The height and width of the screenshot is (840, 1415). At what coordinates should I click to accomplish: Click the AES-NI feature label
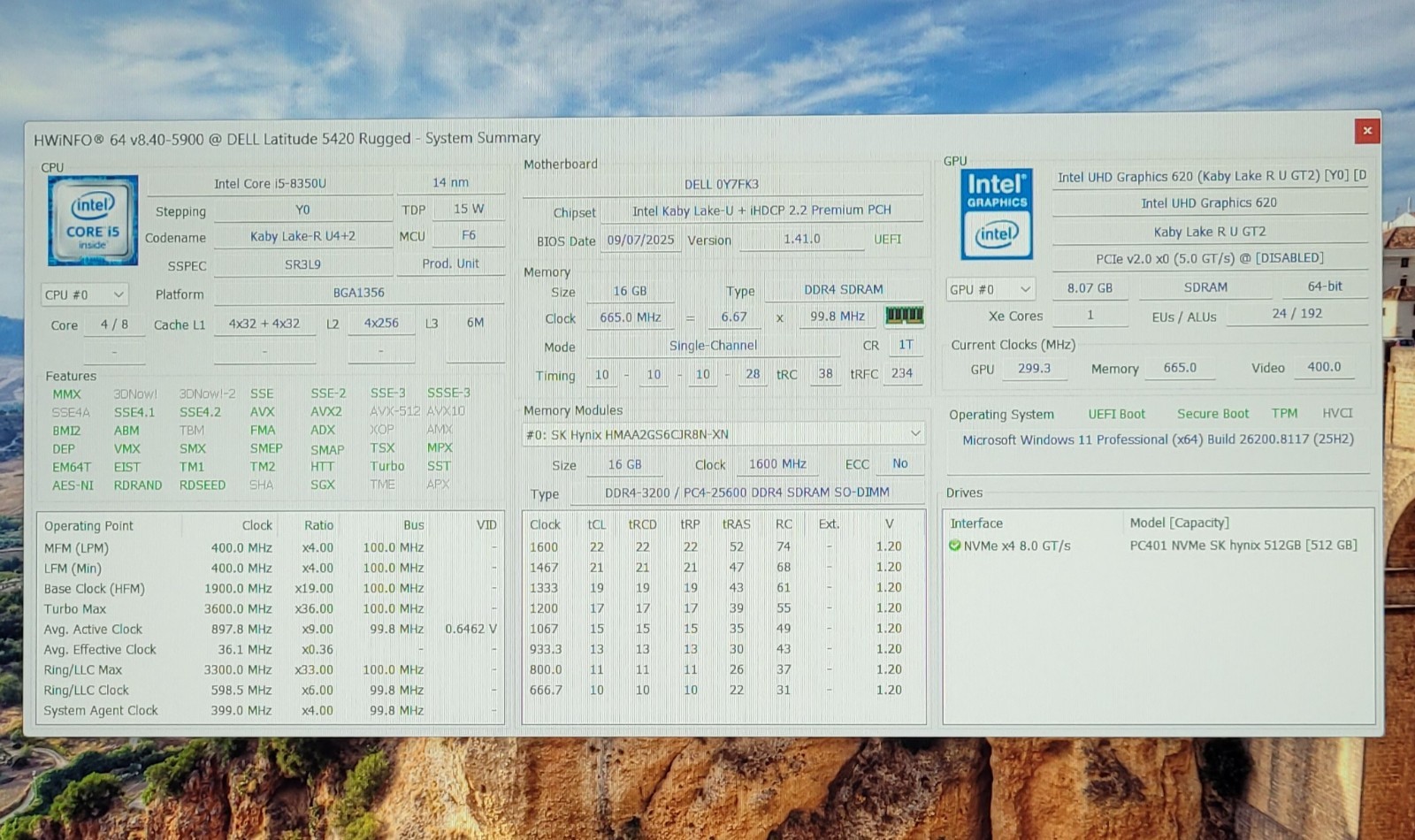tap(73, 485)
